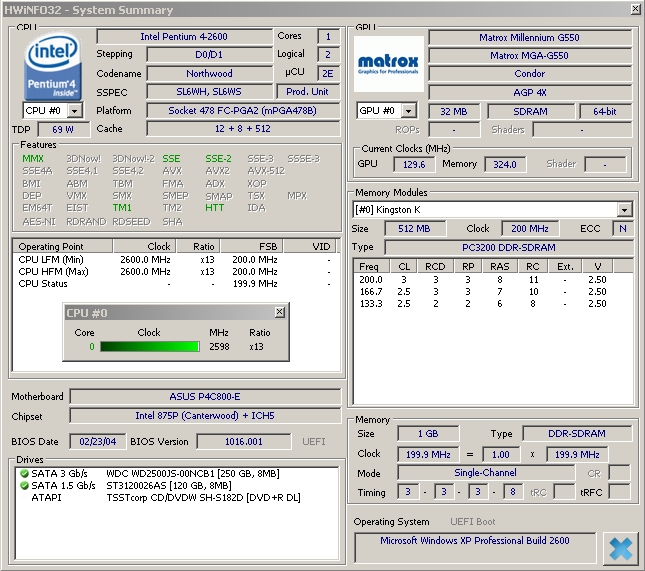The image size is (645, 571).
Task: Click the Operating Point column header
Action: [63, 246]
